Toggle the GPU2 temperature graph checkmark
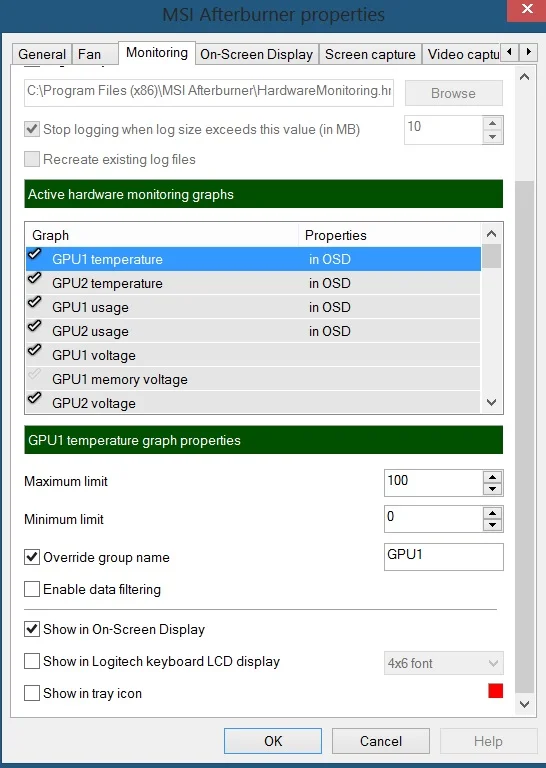546x768 pixels. (34, 278)
